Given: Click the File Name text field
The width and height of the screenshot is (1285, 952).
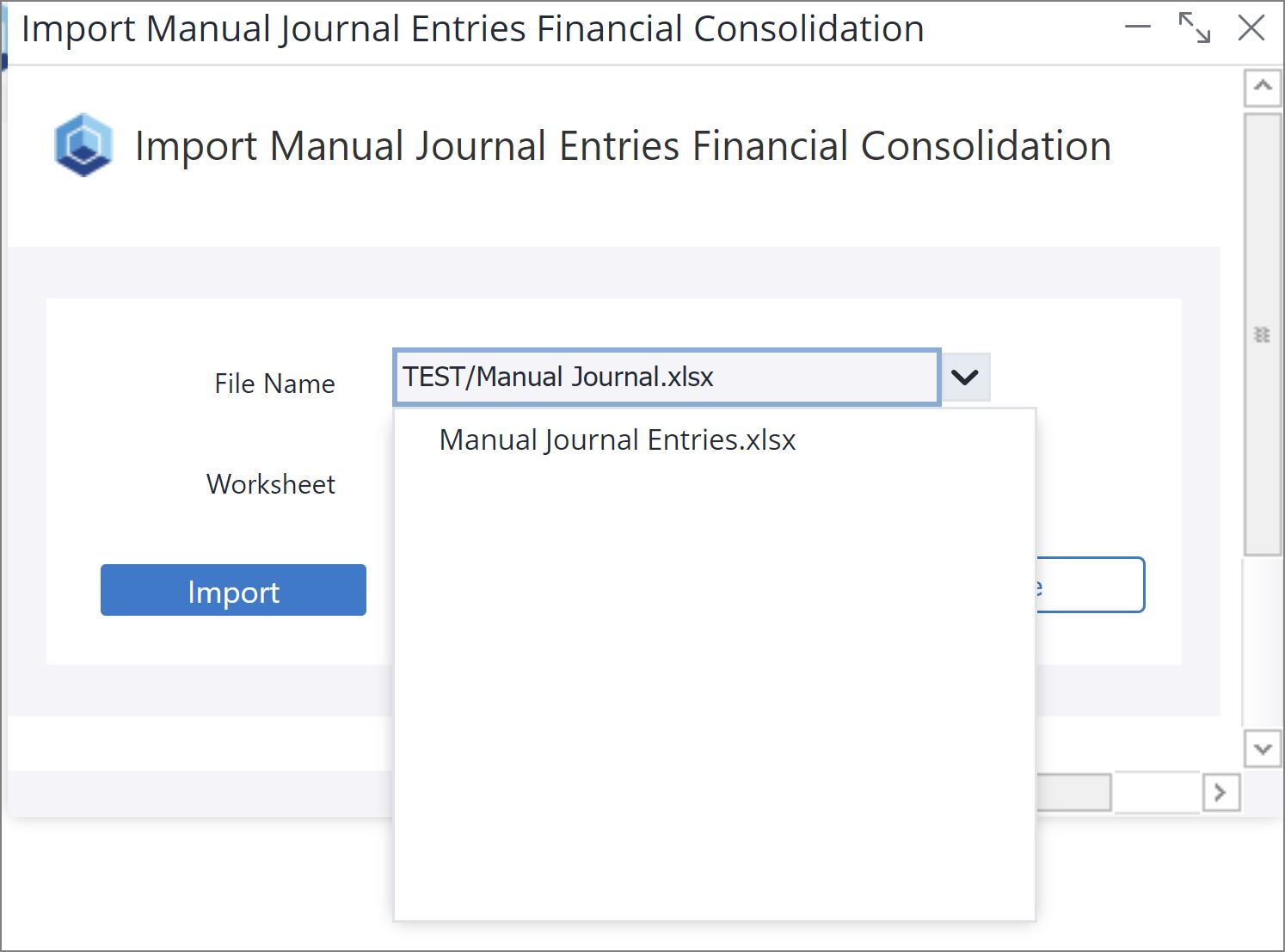Looking at the screenshot, I should [x=667, y=377].
